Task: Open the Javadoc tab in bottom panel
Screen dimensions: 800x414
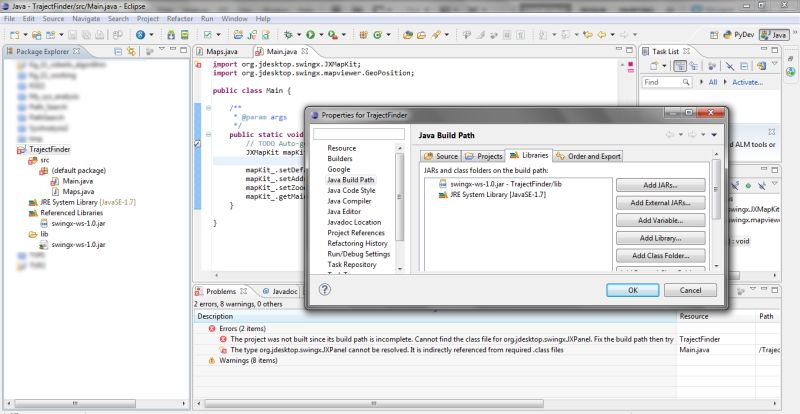Action: pos(280,291)
